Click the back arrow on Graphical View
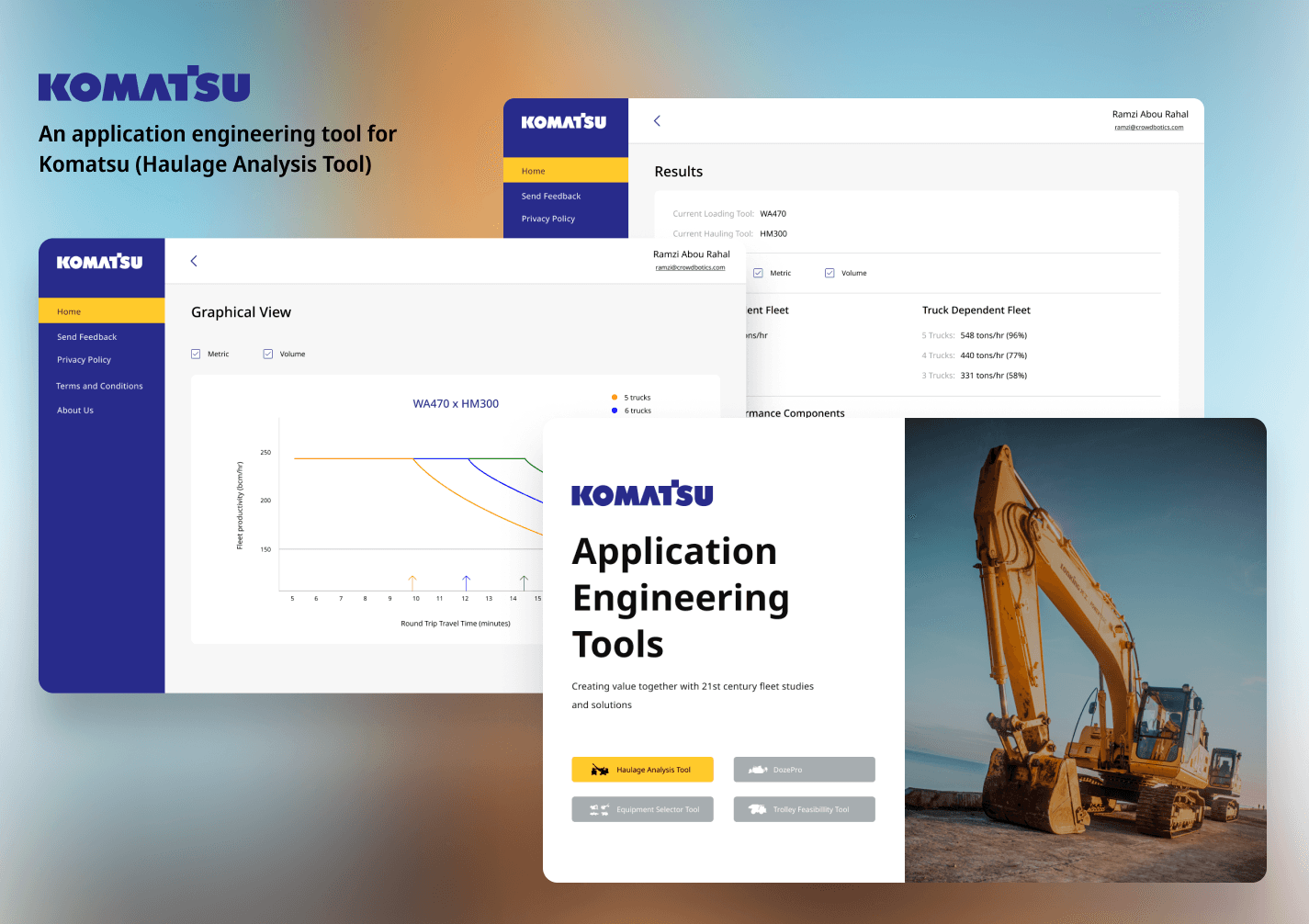Image resolution: width=1309 pixels, height=924 pixels. 194,261
